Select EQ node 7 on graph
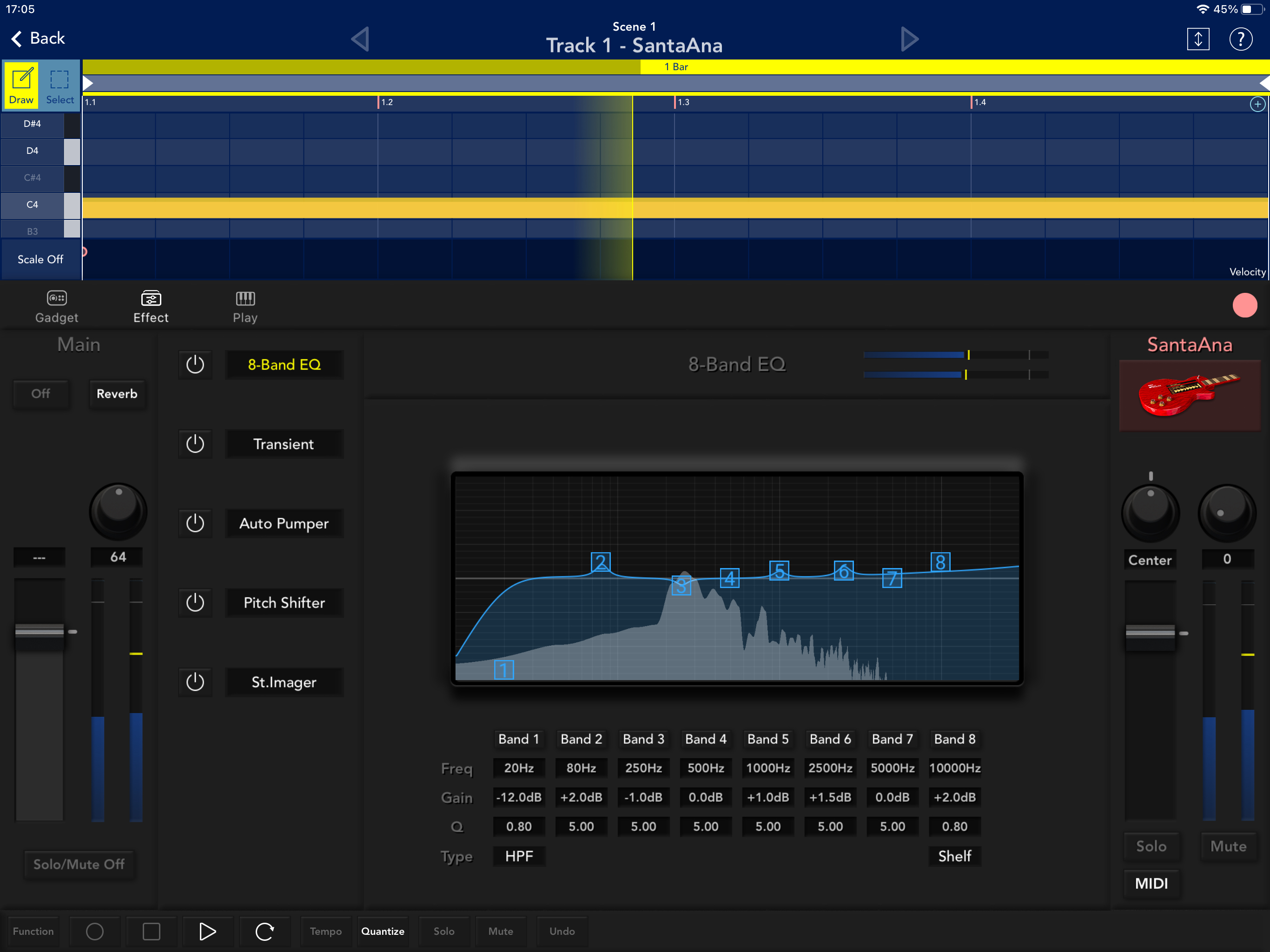 (892, 578)
